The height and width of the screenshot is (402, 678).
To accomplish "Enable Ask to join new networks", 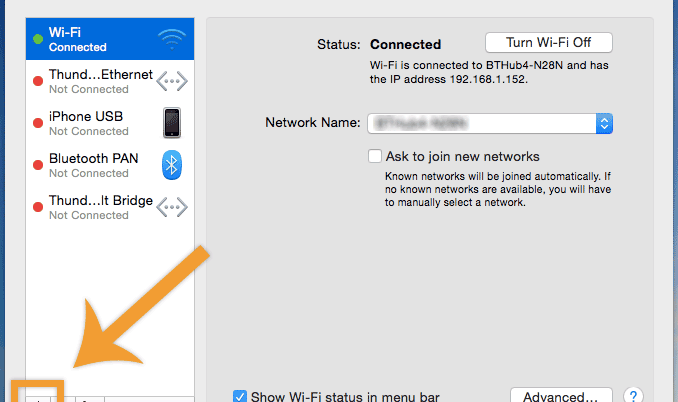I will [x=375, y=157].
